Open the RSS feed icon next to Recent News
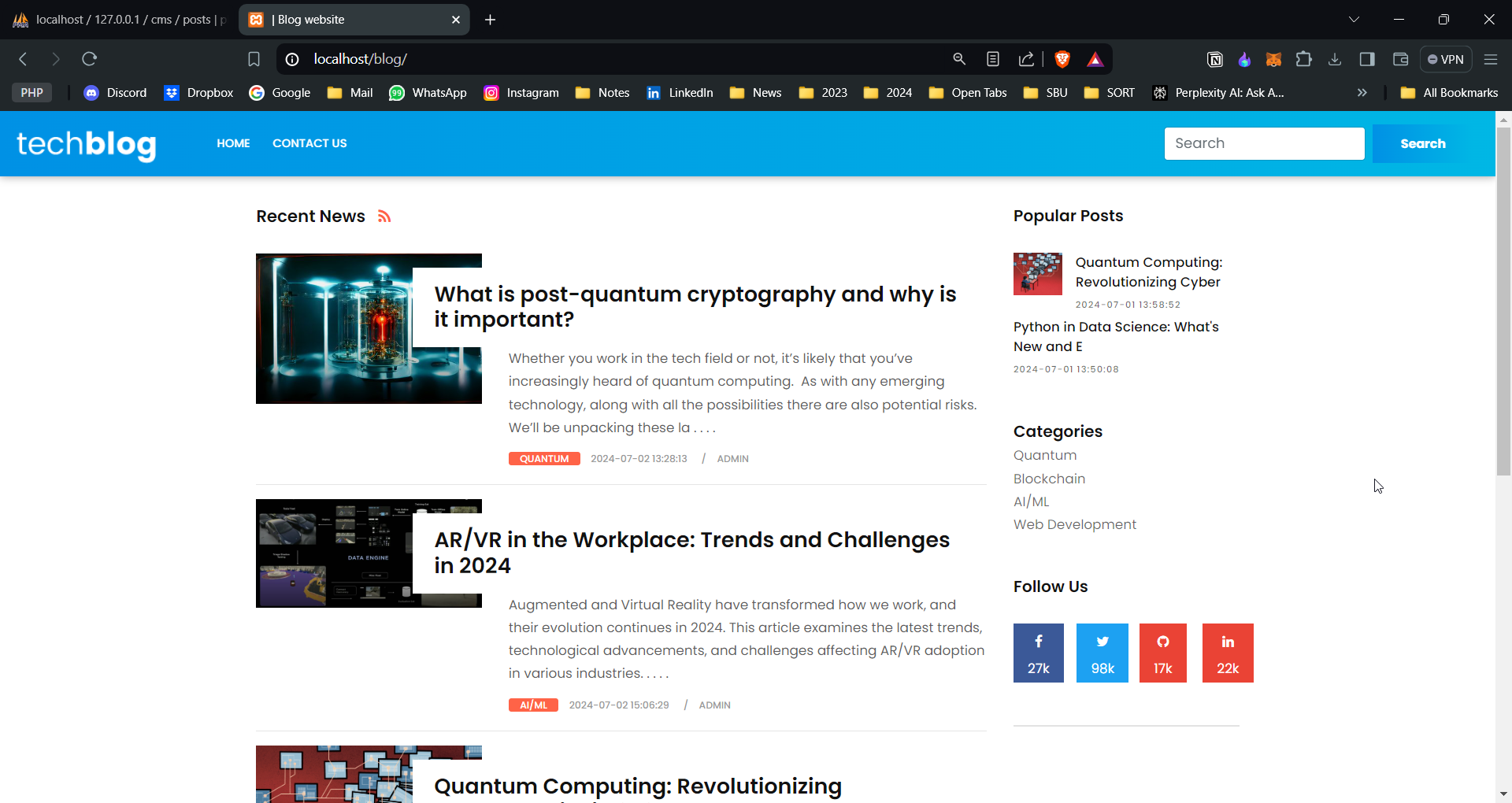The width and height of the screenshot is (1512, 803). click(x=384, y=216)
